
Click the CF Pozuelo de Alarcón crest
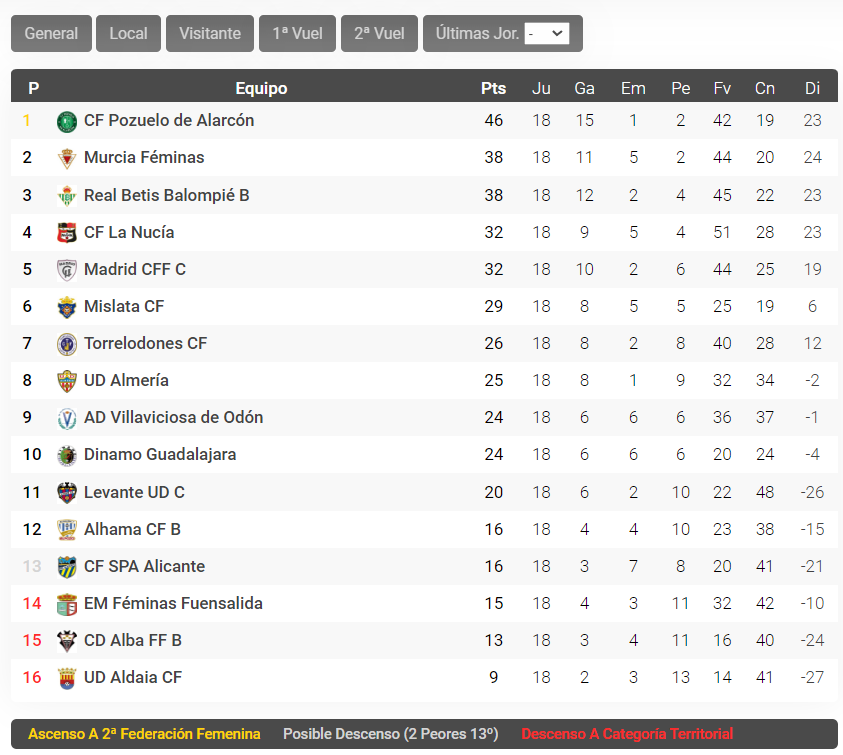(67, 122)
